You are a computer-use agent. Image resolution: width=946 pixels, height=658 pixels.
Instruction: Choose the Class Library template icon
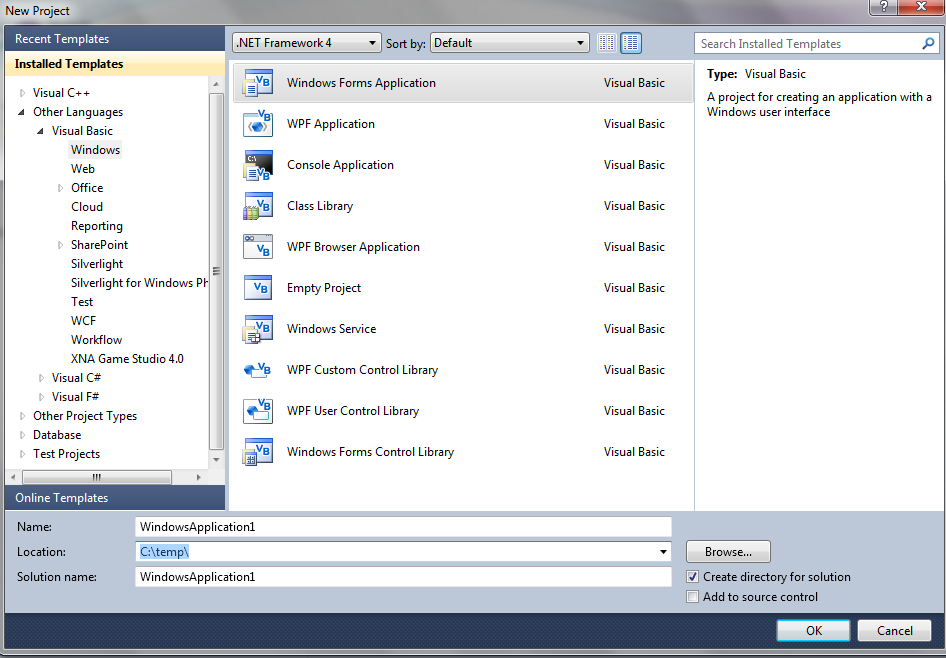(x=258, y=206)
